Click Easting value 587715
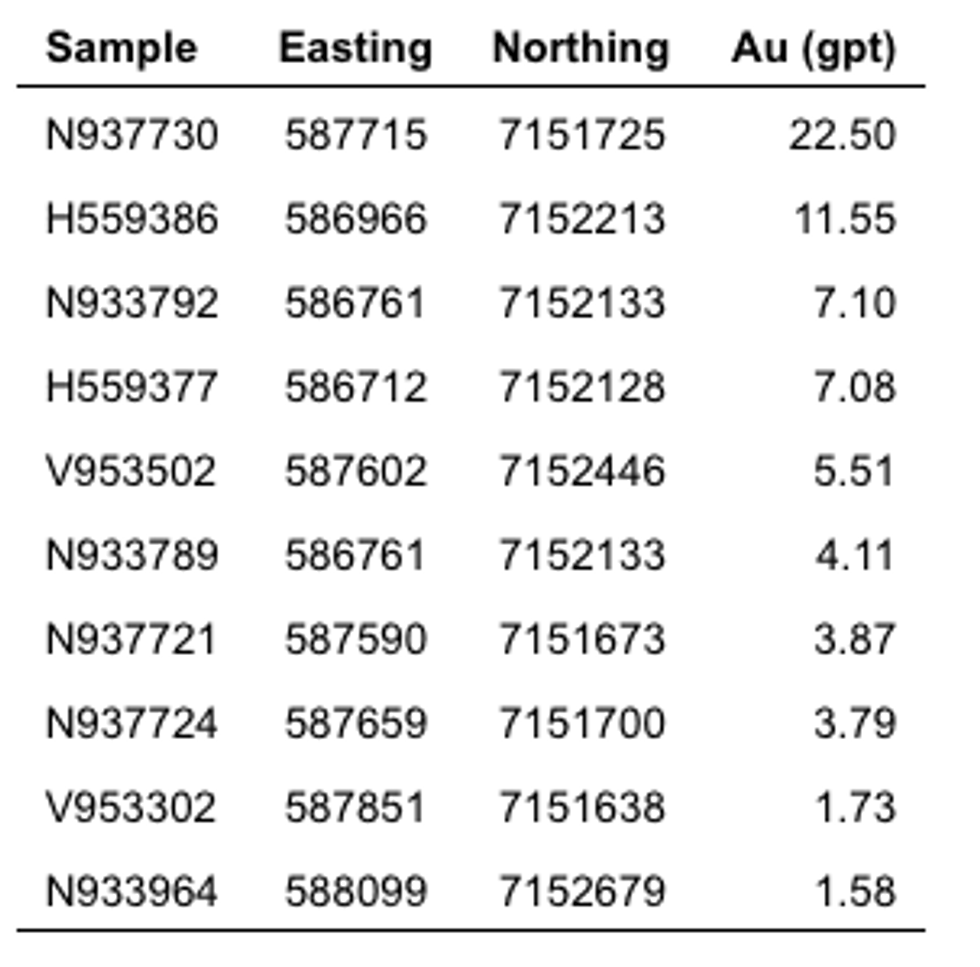The image size is (980, 967). 355,135
